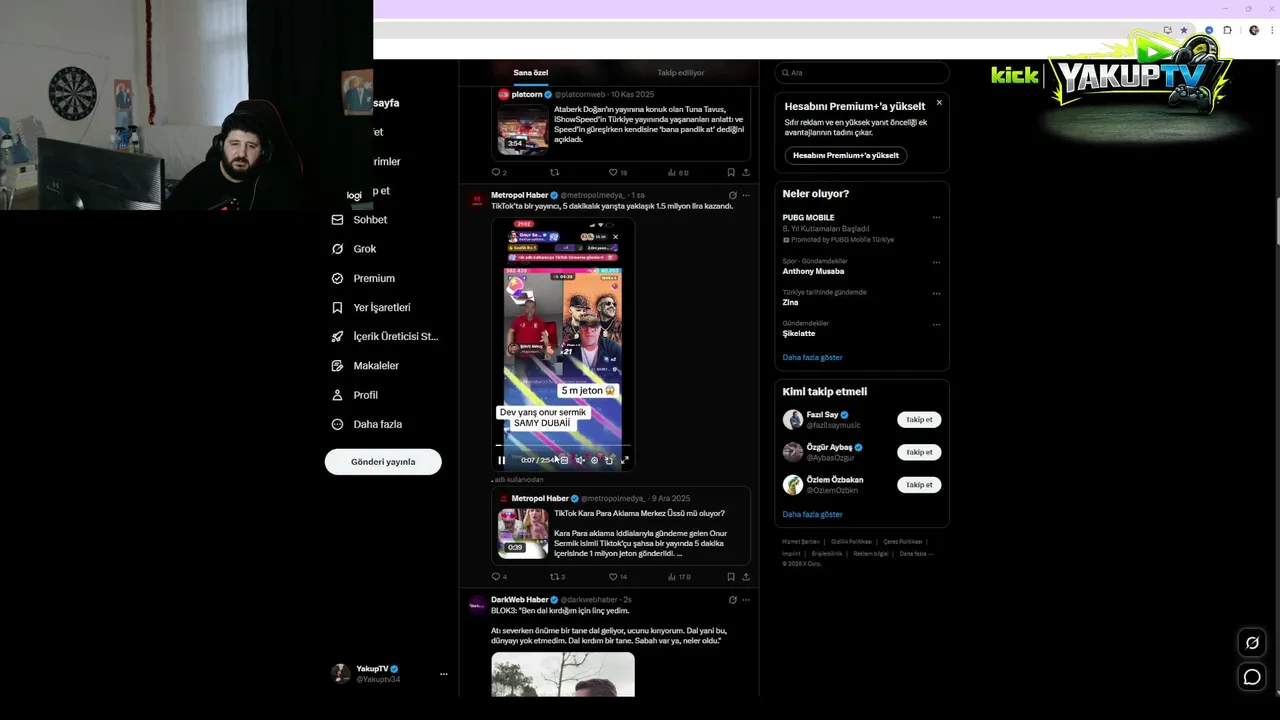1280x720 pixels.
Task: Open Sohbet from the navigation menu
Action: coord(370,220)
